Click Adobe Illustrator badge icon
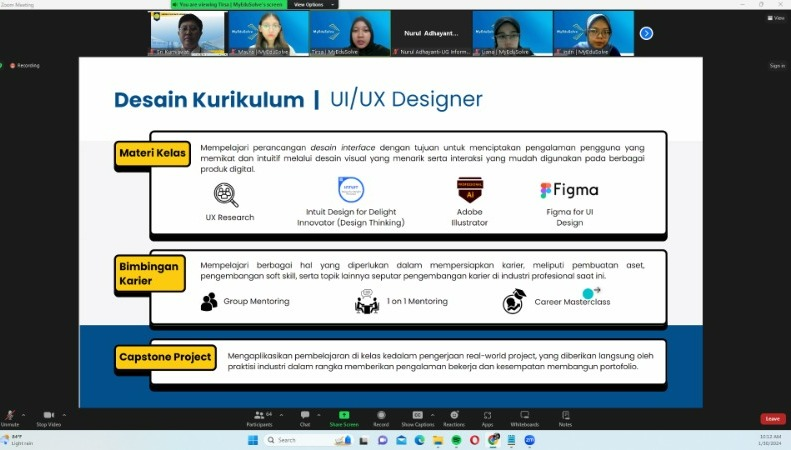791x450 pixels. pyautogui.click(x=470, y=190)
